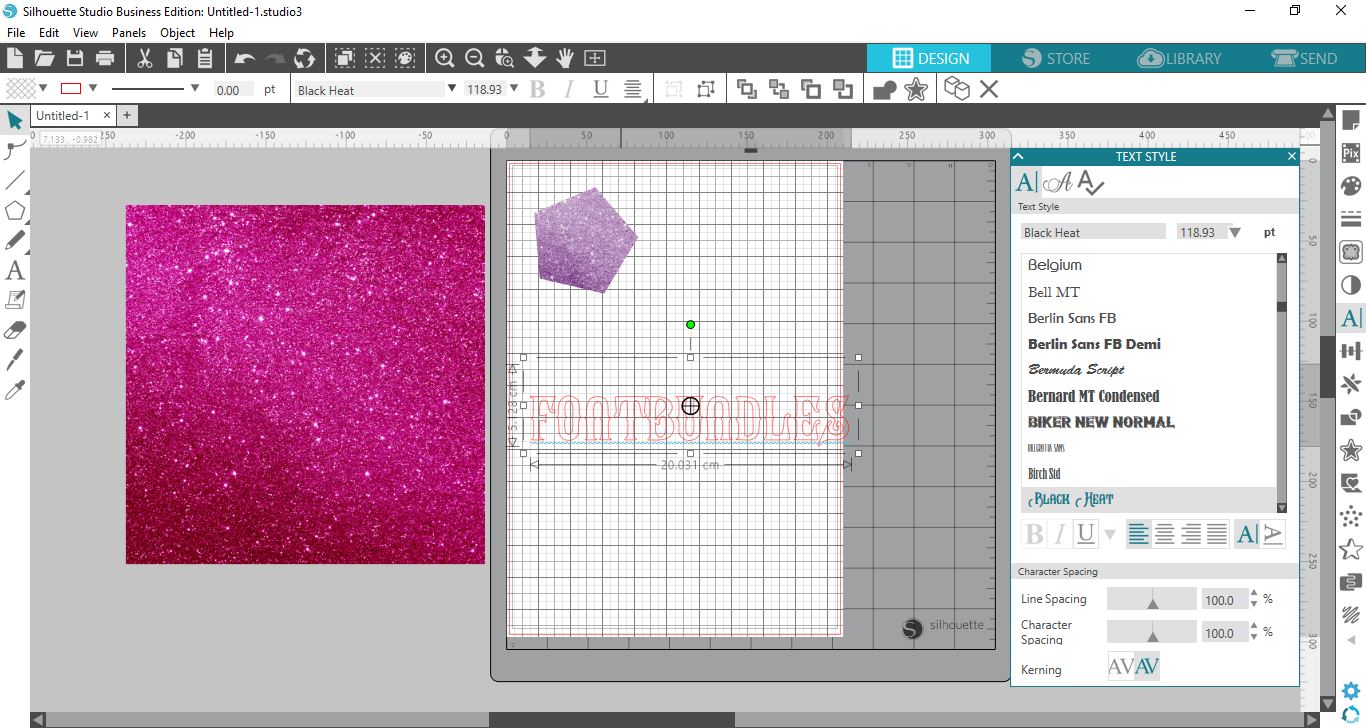Adjust the Line Spacing slider
This screenshot has width=1366, height=728.
[1152, 599]
